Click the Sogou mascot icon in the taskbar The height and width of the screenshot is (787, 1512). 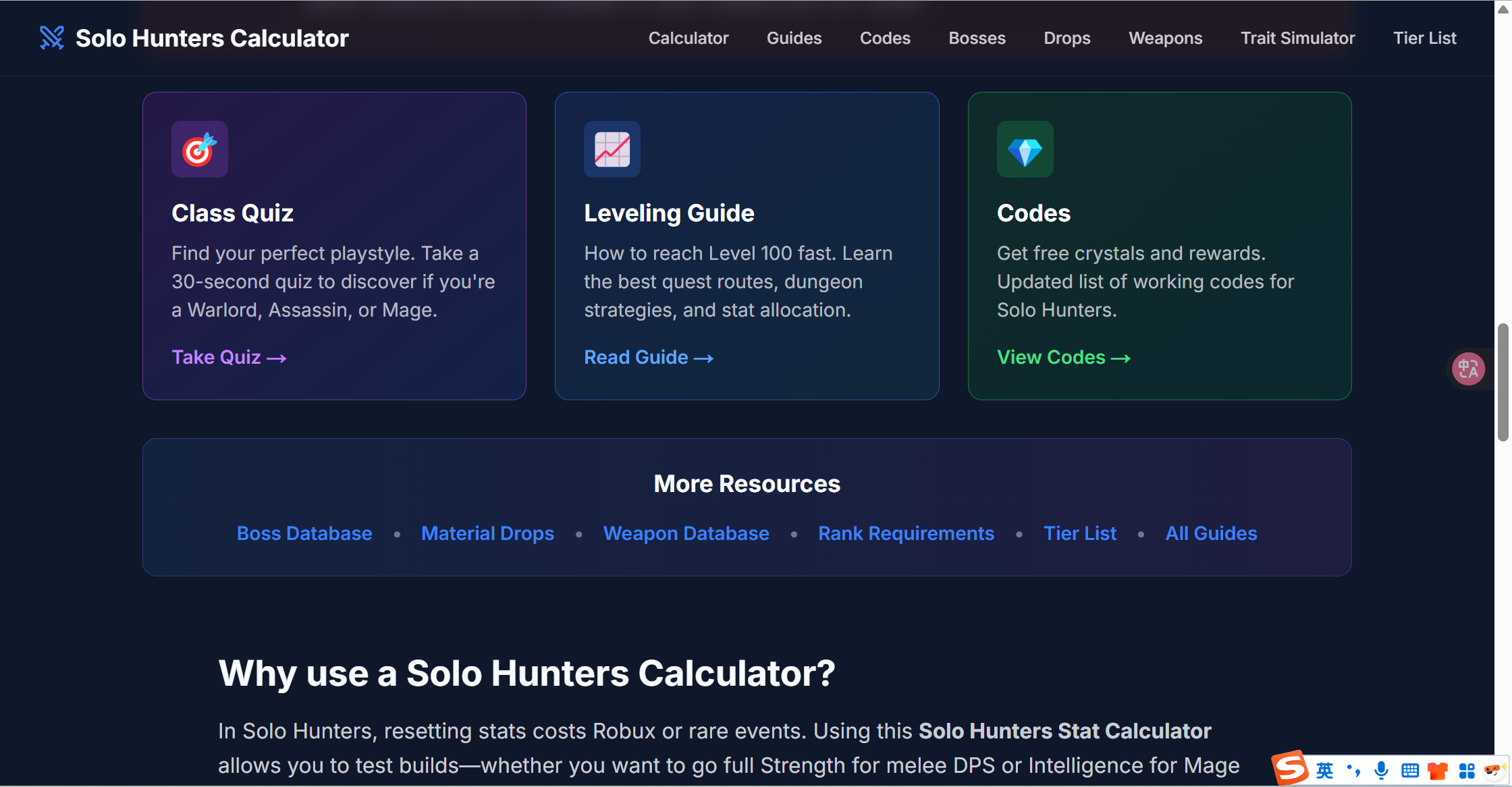(1494, 769)
